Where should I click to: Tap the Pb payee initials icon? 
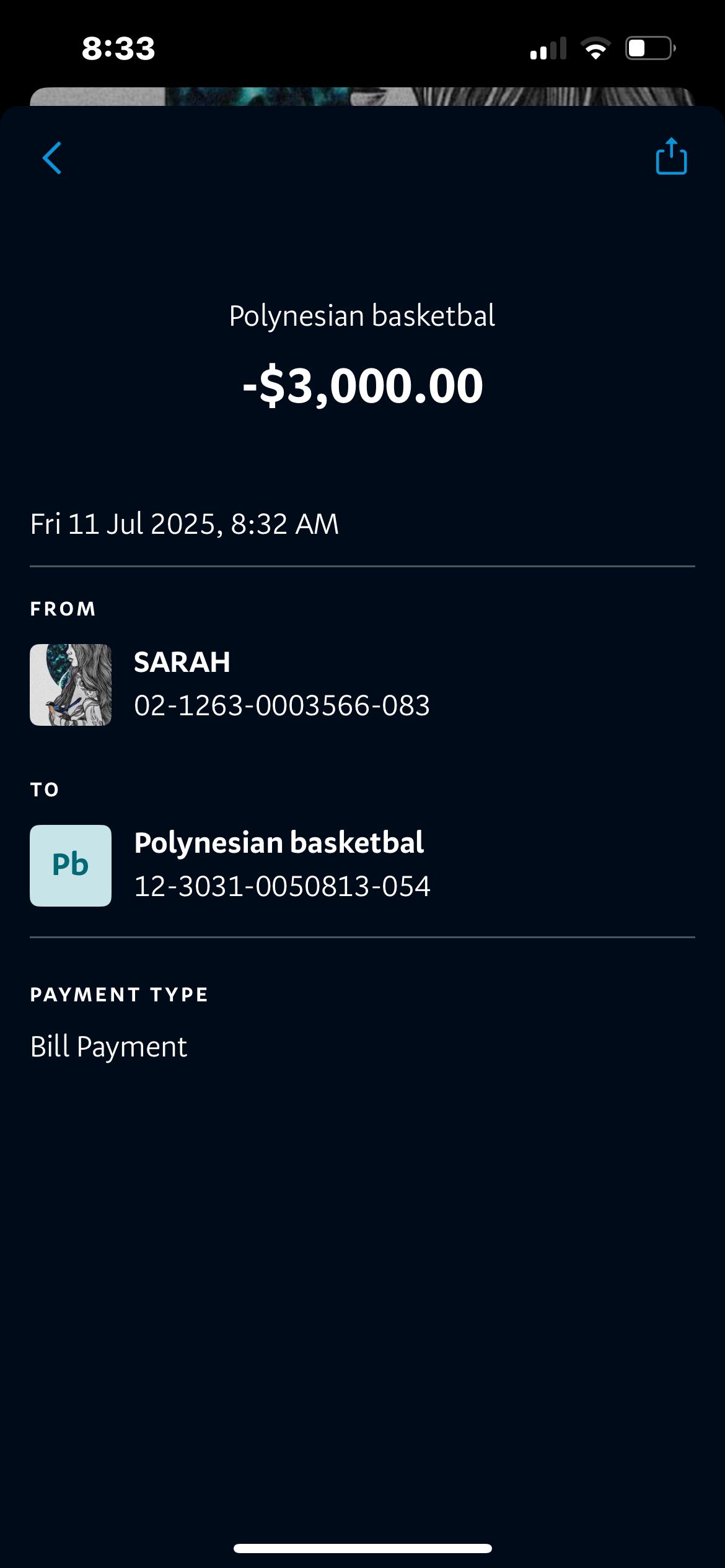pos(71,865)
